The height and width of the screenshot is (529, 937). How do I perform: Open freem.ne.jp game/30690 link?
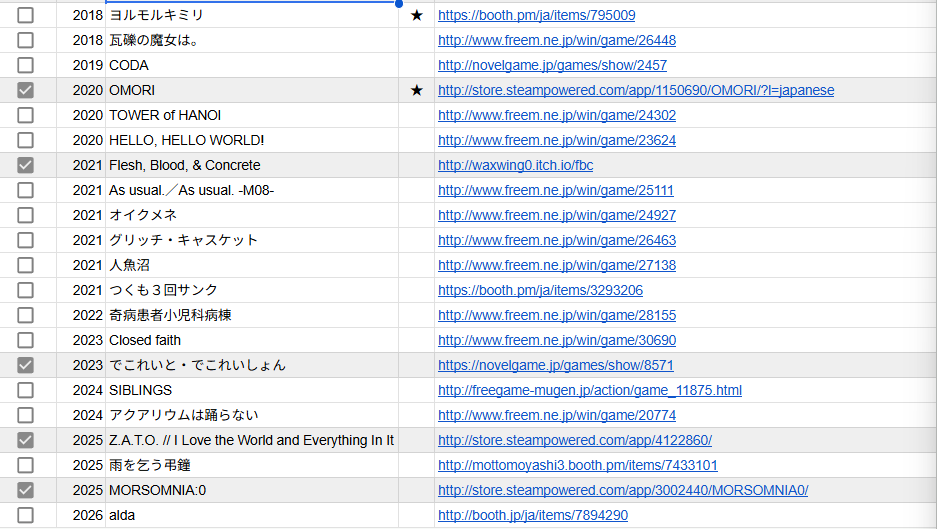pos(557,340)
